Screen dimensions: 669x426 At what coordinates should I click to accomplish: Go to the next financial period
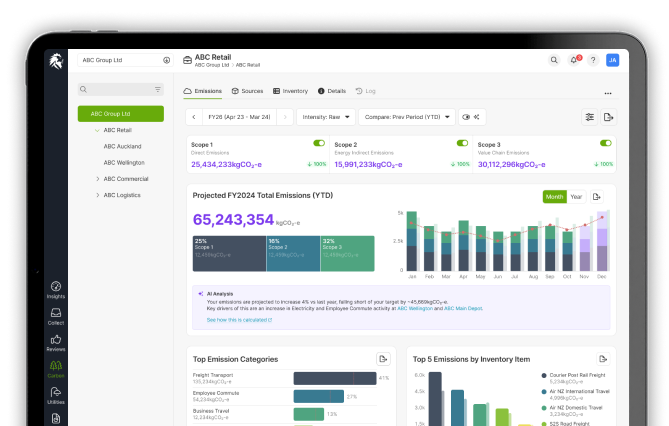[x=285, y=117]
